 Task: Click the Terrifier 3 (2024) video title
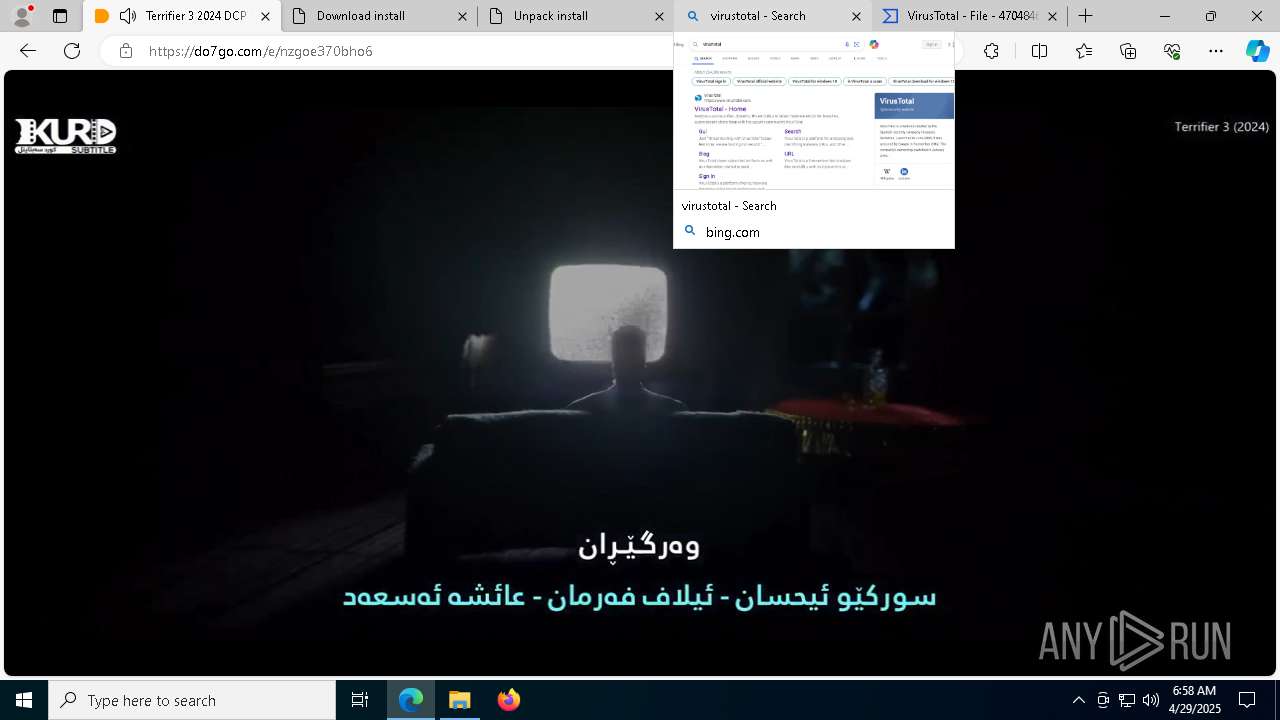pos(1221,127)
